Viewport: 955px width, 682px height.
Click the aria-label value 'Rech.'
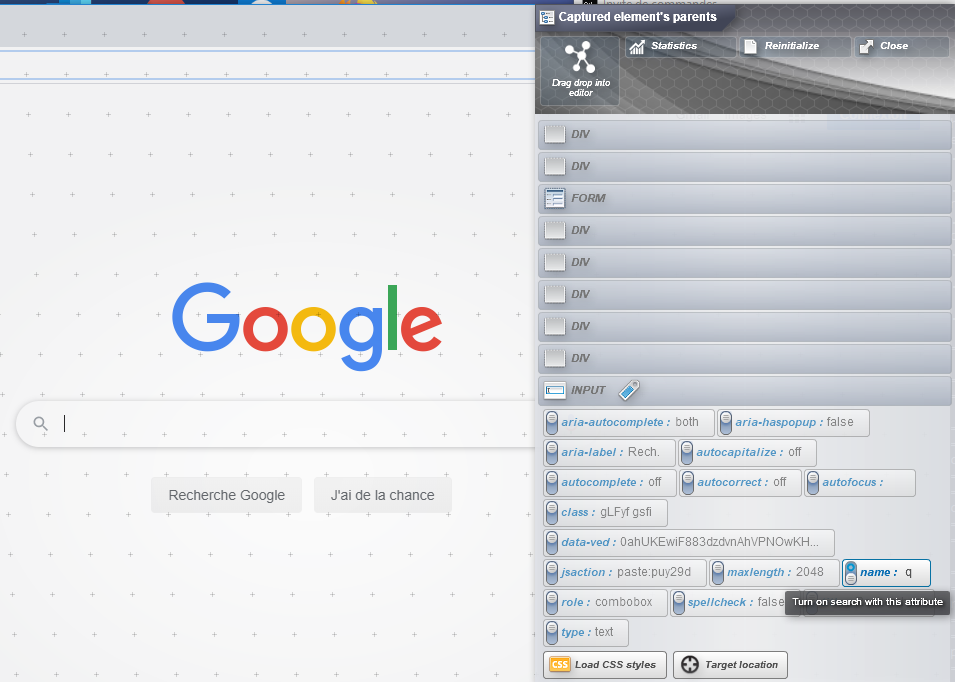coord(644,452)
